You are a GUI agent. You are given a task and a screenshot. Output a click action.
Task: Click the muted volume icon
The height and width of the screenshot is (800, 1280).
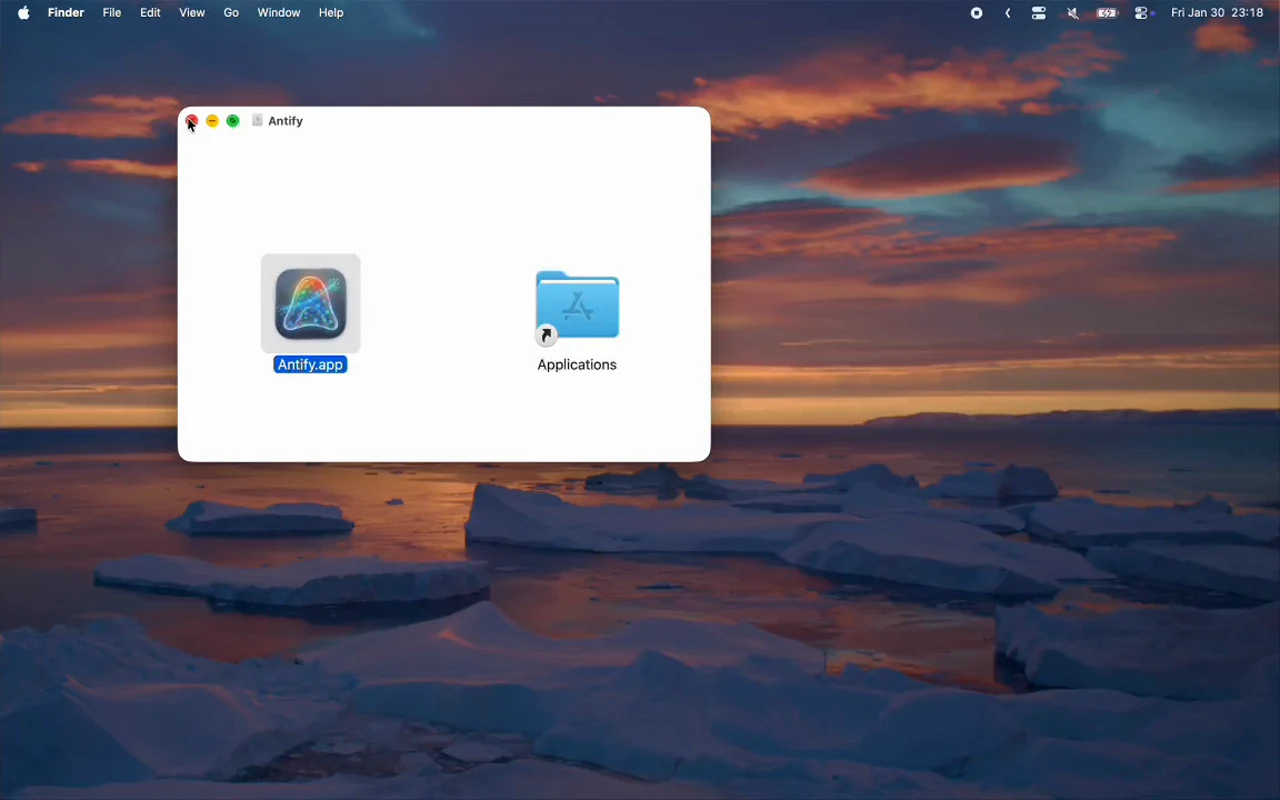(1073, 13)
